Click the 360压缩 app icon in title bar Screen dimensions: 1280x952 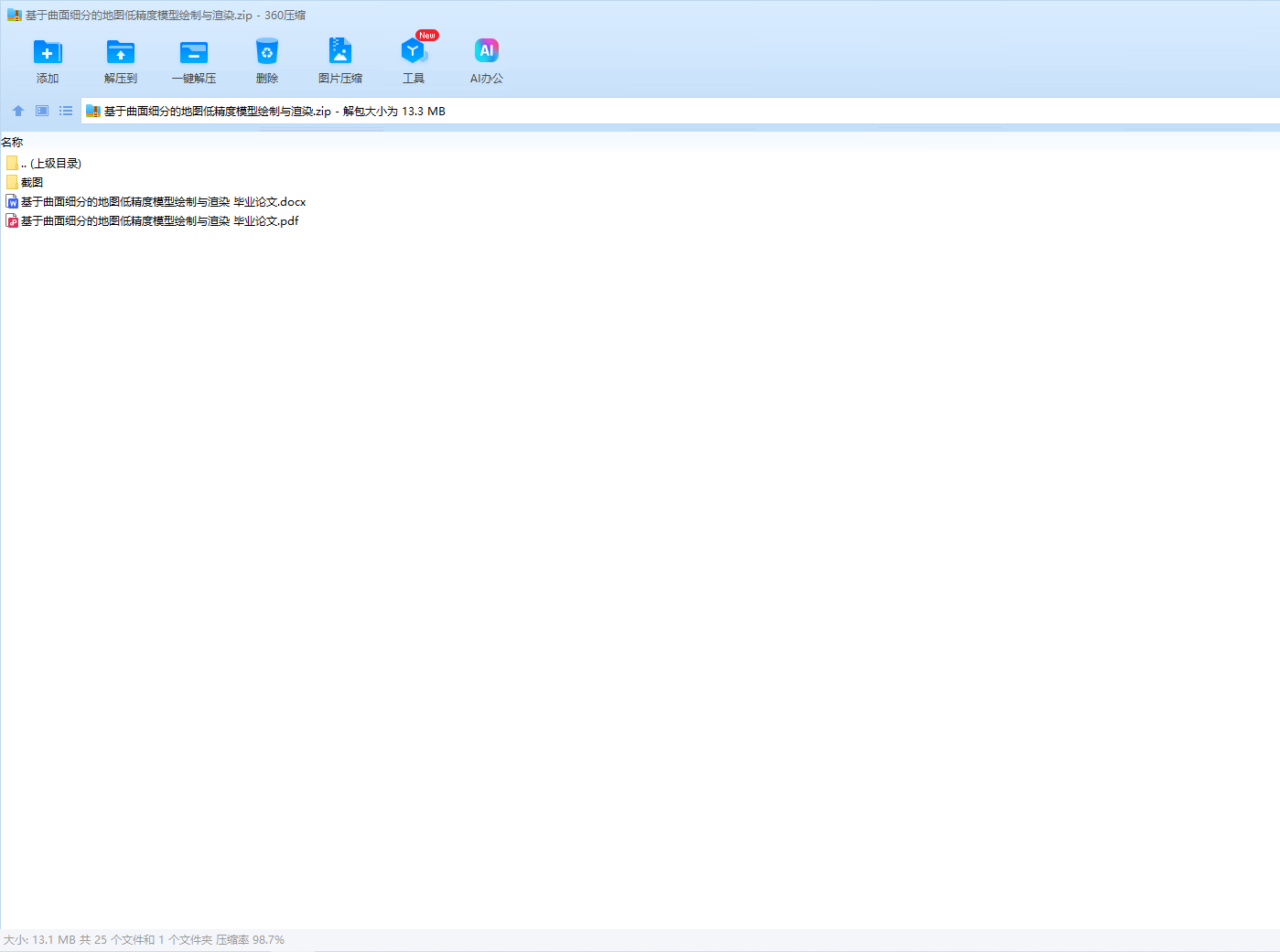click(14, 15)
